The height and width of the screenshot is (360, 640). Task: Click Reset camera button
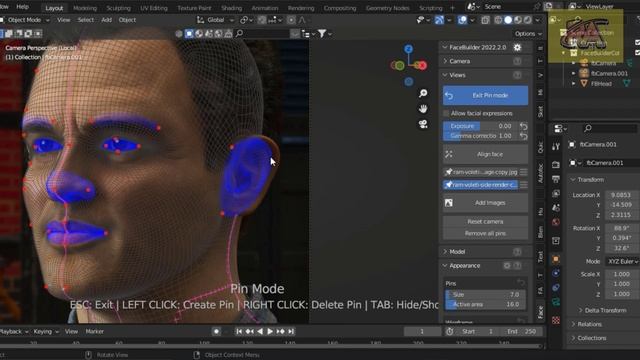[485, 222]
